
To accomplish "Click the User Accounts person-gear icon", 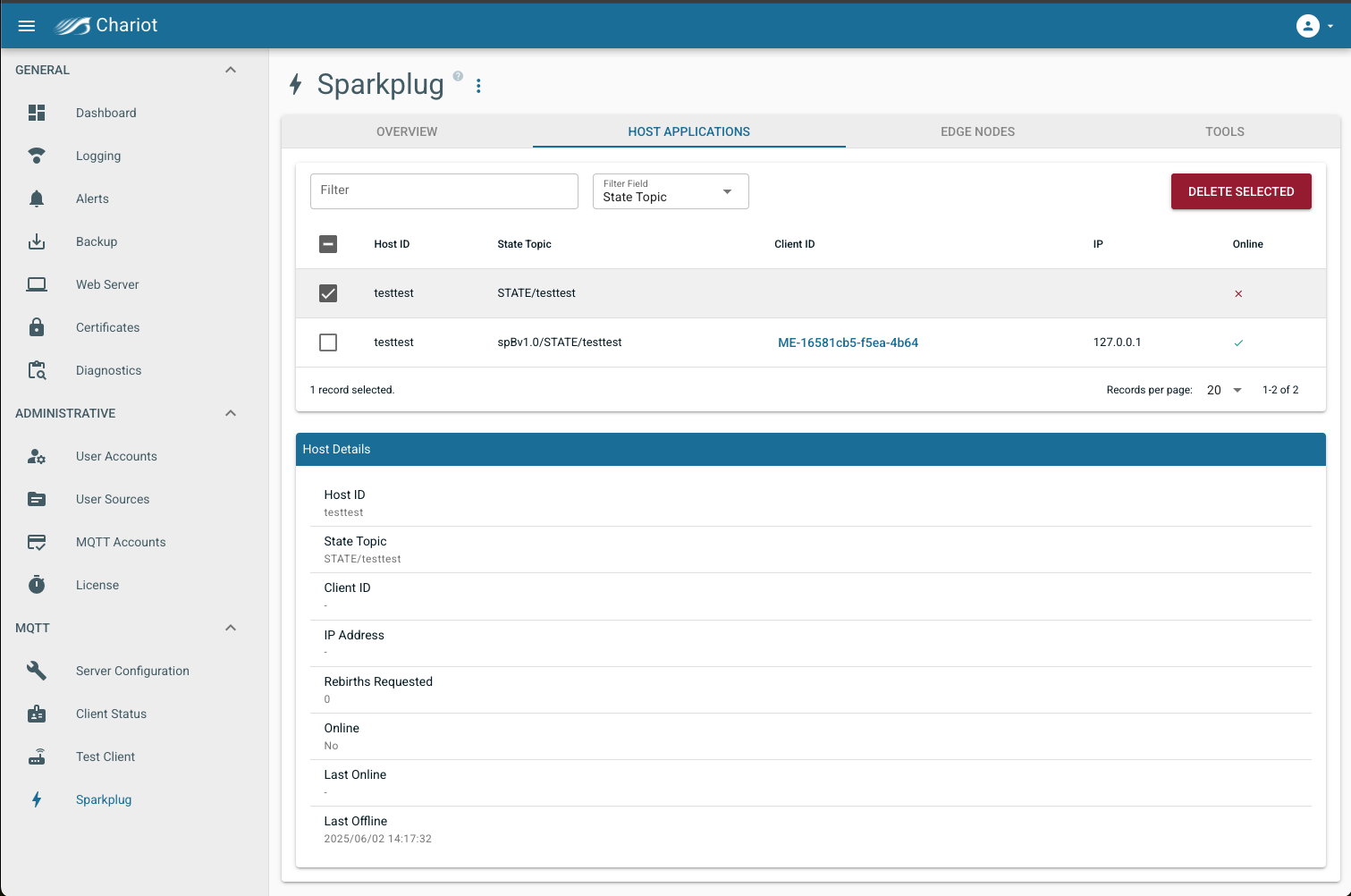I will click(x=37, y=456).
